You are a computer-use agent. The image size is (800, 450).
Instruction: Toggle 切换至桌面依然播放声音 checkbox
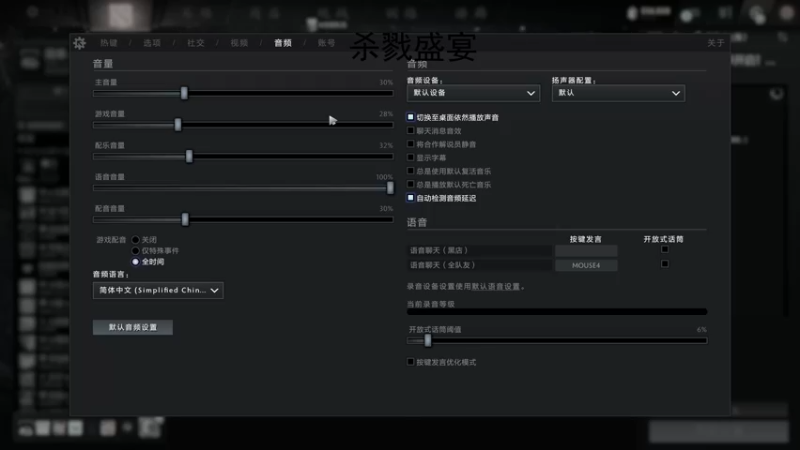[411, 117]
